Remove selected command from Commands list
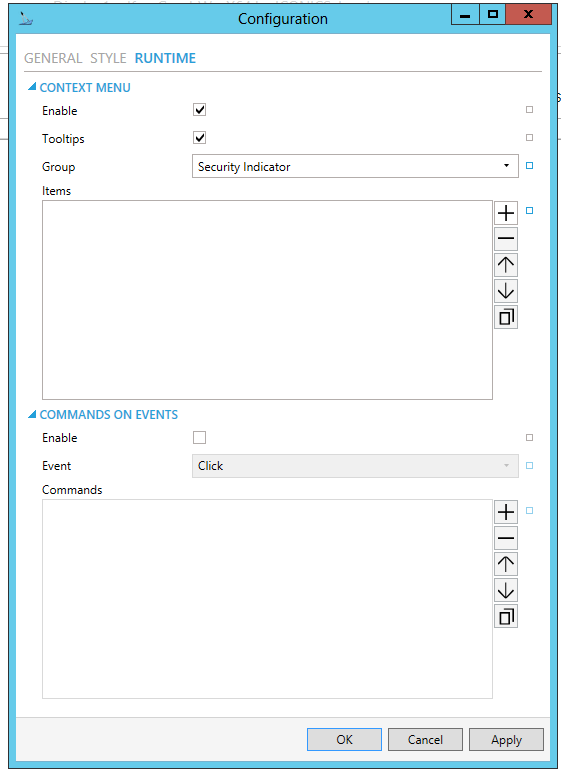Viewport: 561px width, 771px height. tap(505, 538)
